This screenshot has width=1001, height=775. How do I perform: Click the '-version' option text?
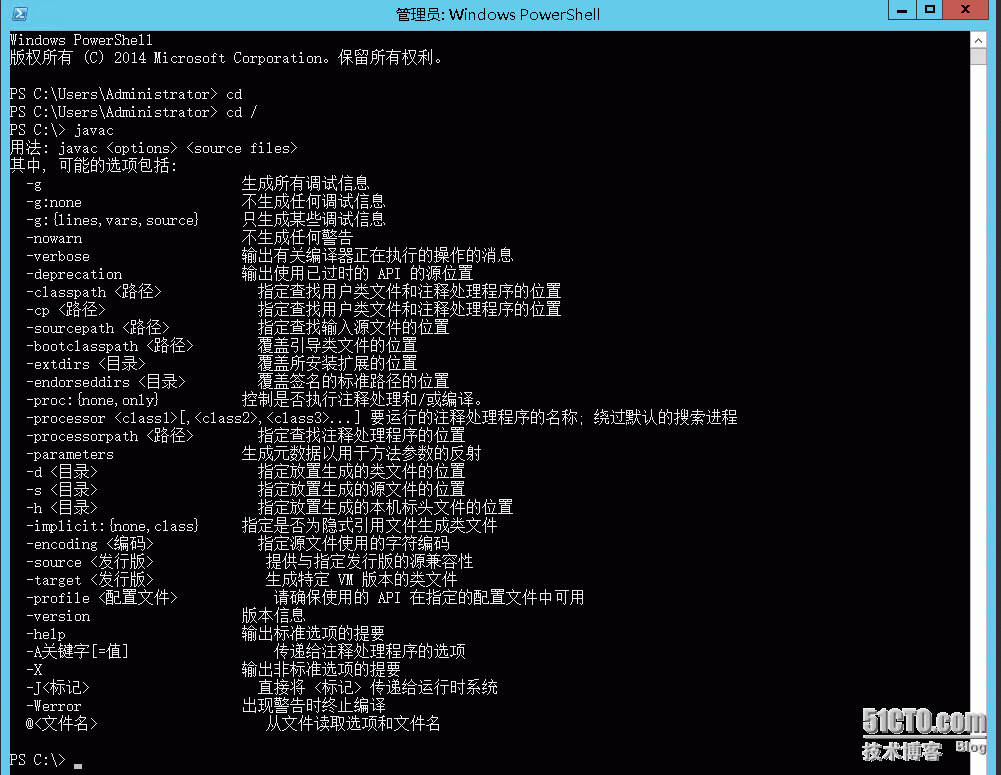click(x=57, y=616)
